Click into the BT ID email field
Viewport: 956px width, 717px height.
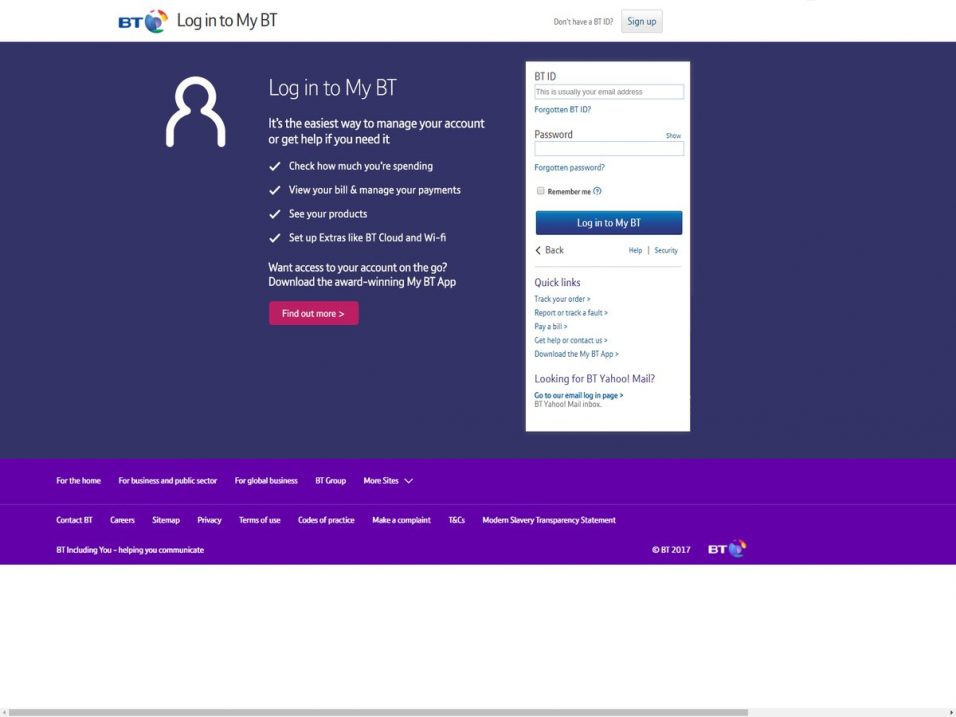point(608,92)
